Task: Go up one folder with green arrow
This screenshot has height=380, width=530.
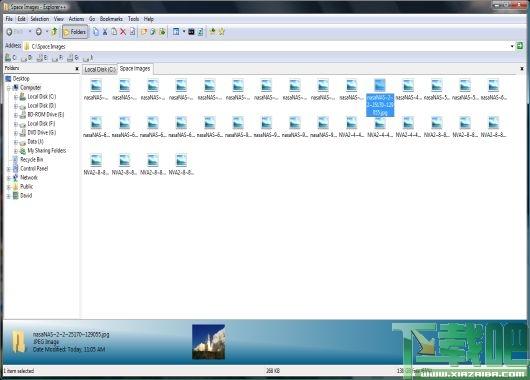Action: click(54, 32)
